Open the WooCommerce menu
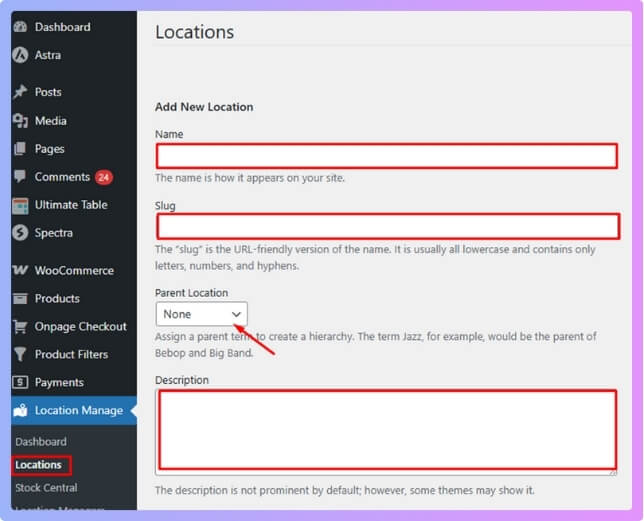Viewport: 644px width, 521px height. click(x=74, y=271)
